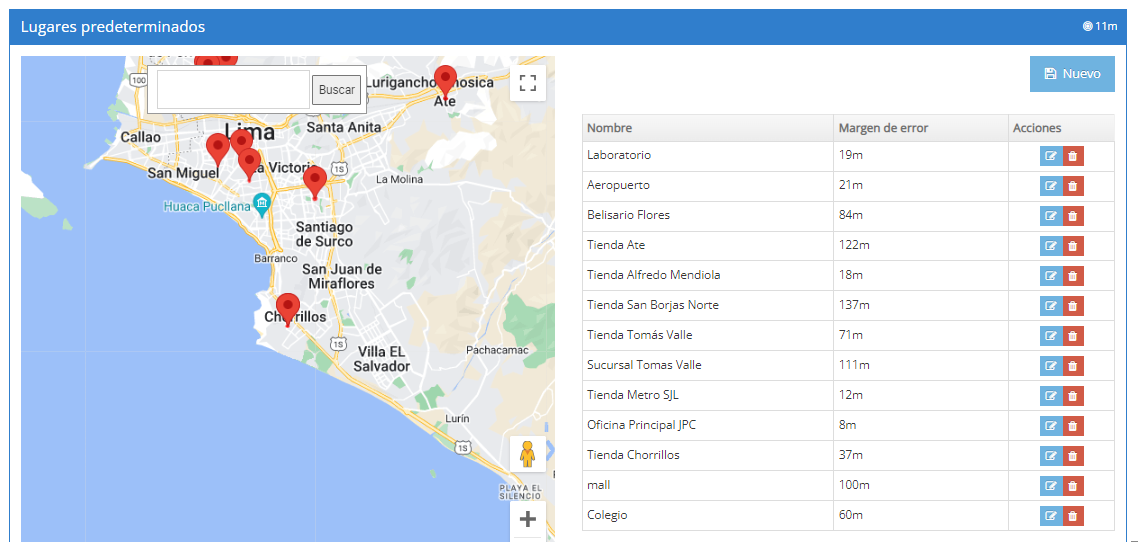Click the map marker near Ate
Viewport: 1138px width, 542px height.
445,81
